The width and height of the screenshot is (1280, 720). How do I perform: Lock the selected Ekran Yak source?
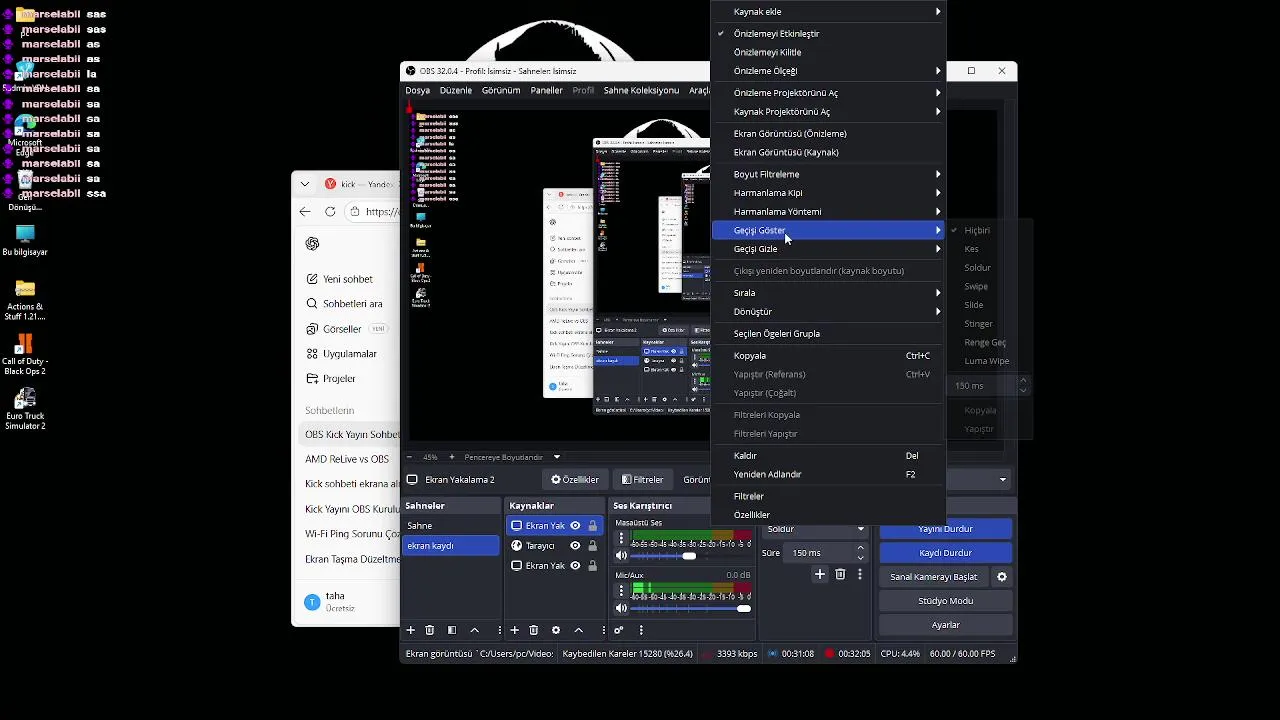click(593, 526)
